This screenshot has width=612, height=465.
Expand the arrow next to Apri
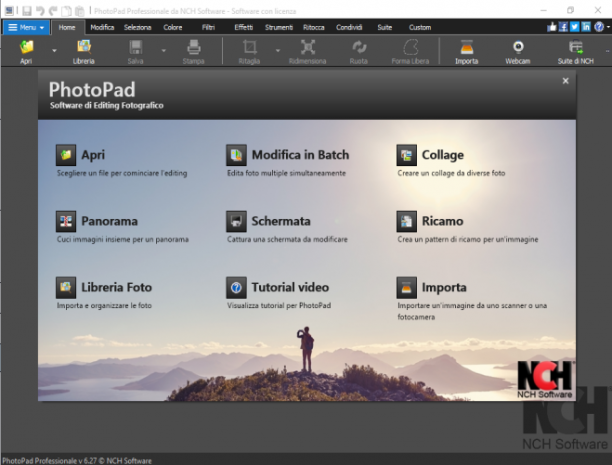54,50
